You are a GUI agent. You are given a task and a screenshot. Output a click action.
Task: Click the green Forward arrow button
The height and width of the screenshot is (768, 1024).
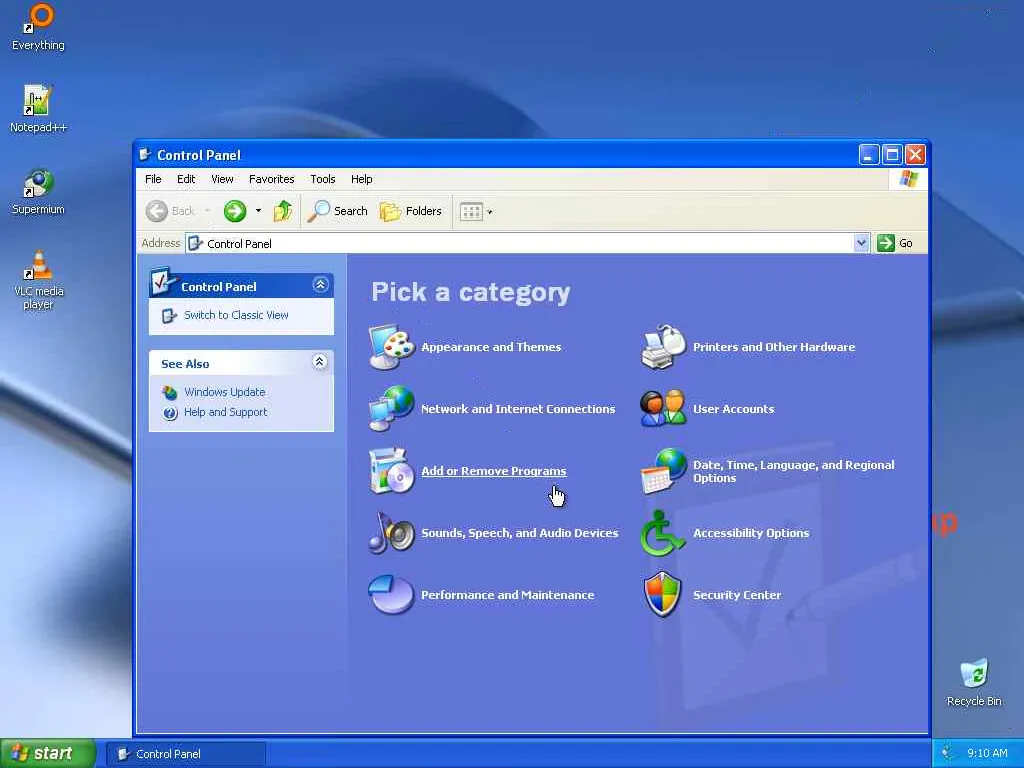tap(235, 211)
